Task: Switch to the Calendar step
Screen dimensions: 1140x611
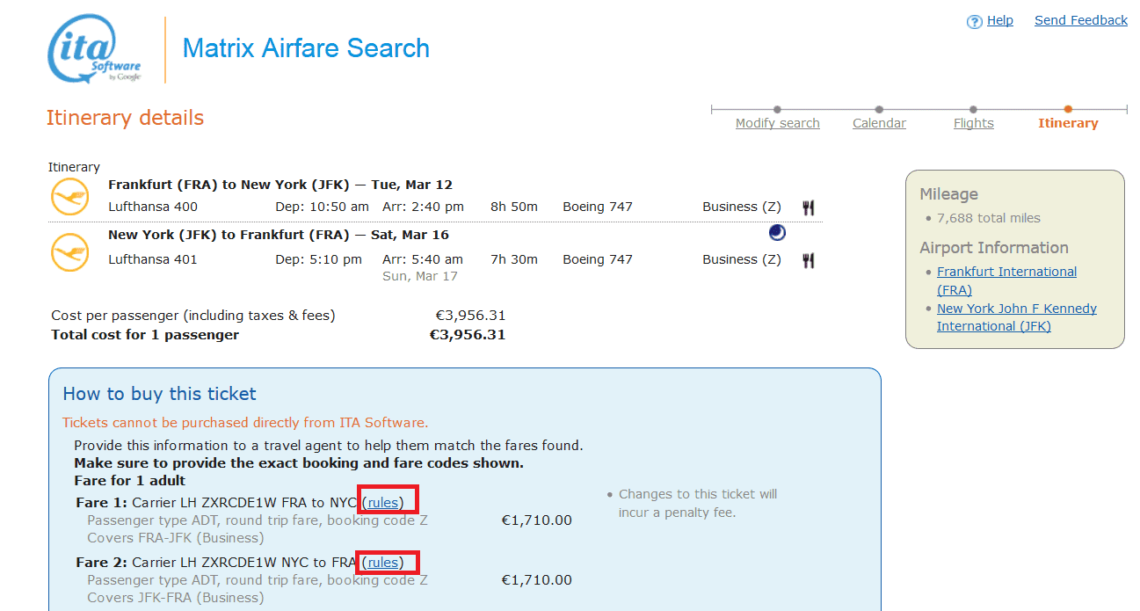Action: [x=879, y=123]
